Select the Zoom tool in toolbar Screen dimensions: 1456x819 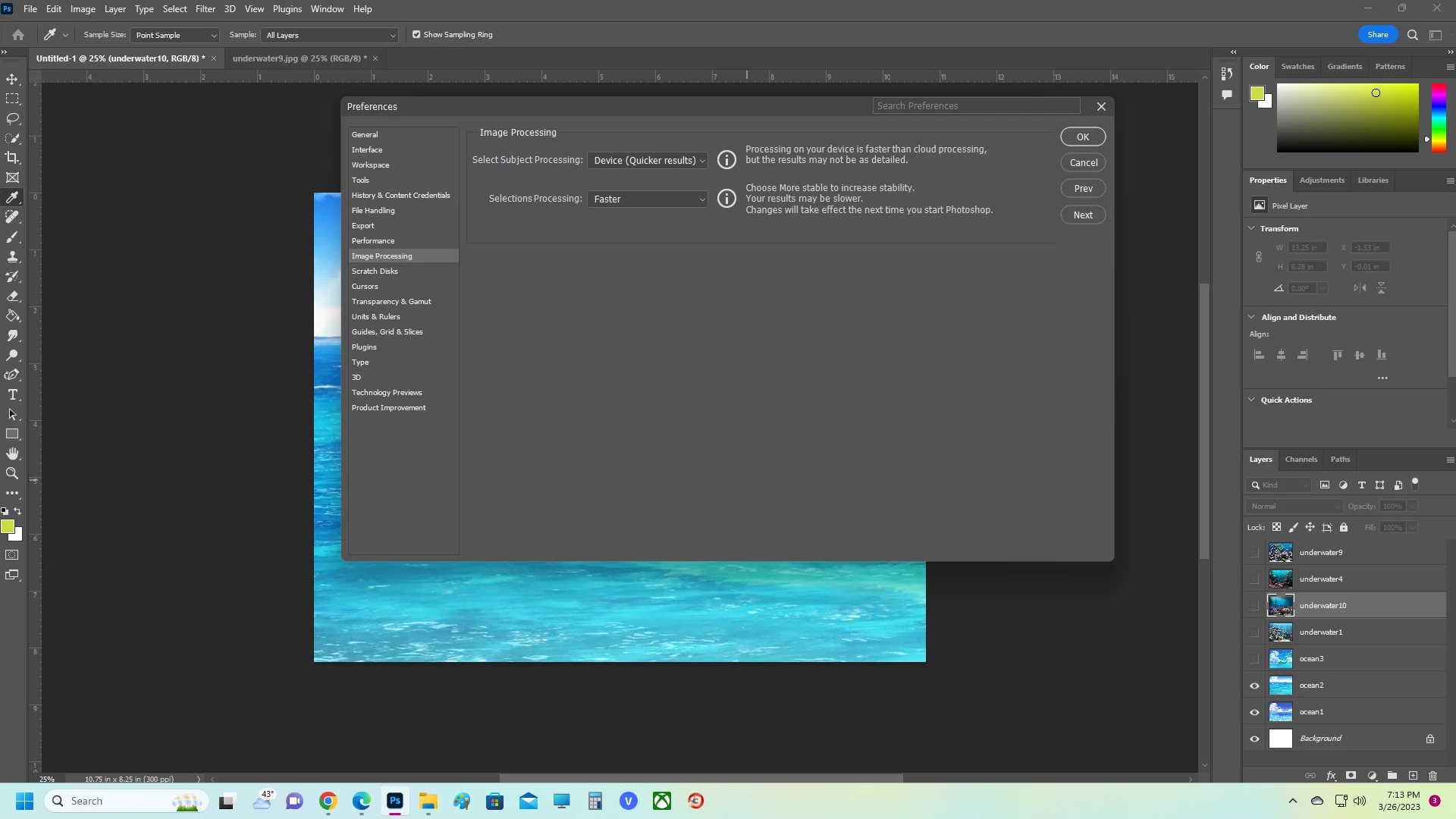13,473
